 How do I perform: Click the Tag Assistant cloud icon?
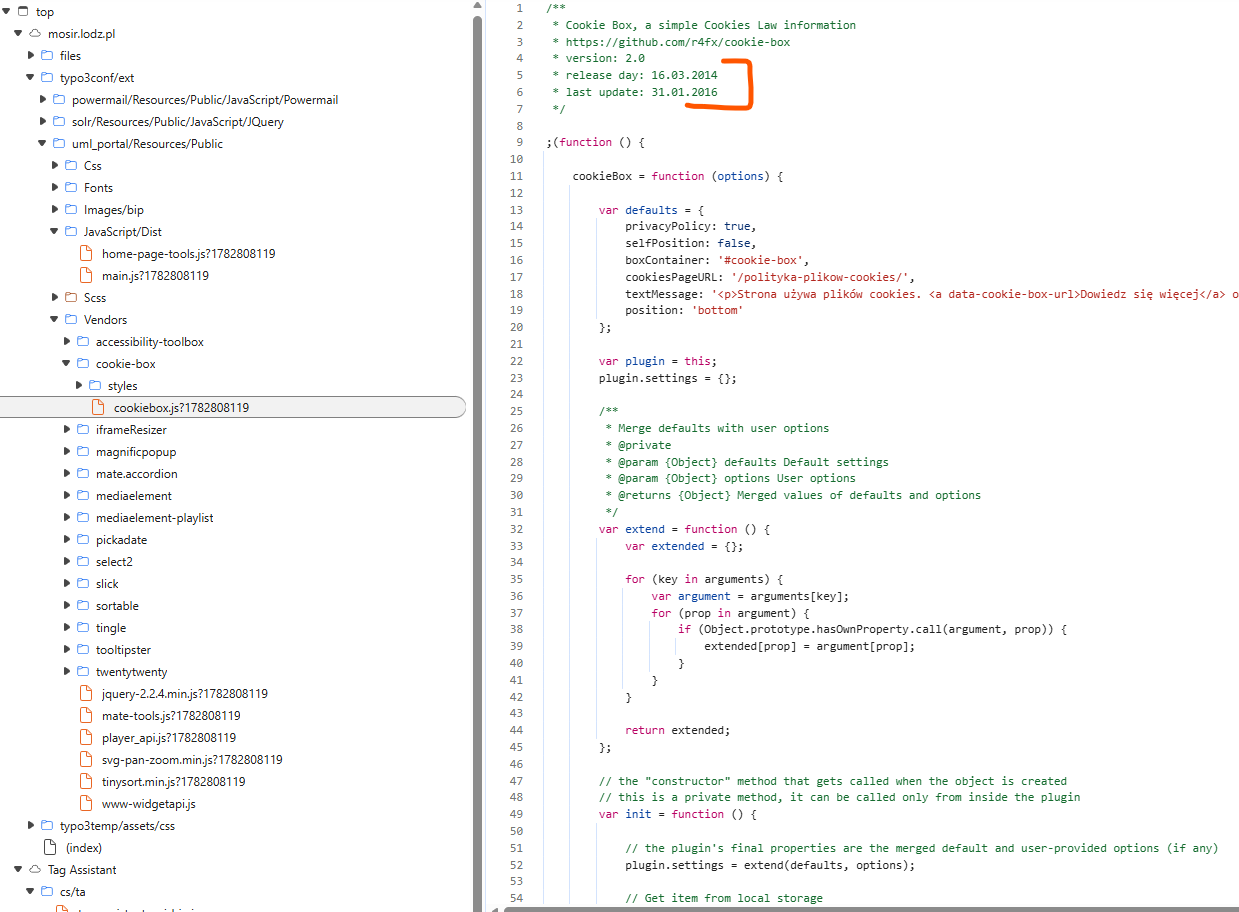[x=35, y=869]
